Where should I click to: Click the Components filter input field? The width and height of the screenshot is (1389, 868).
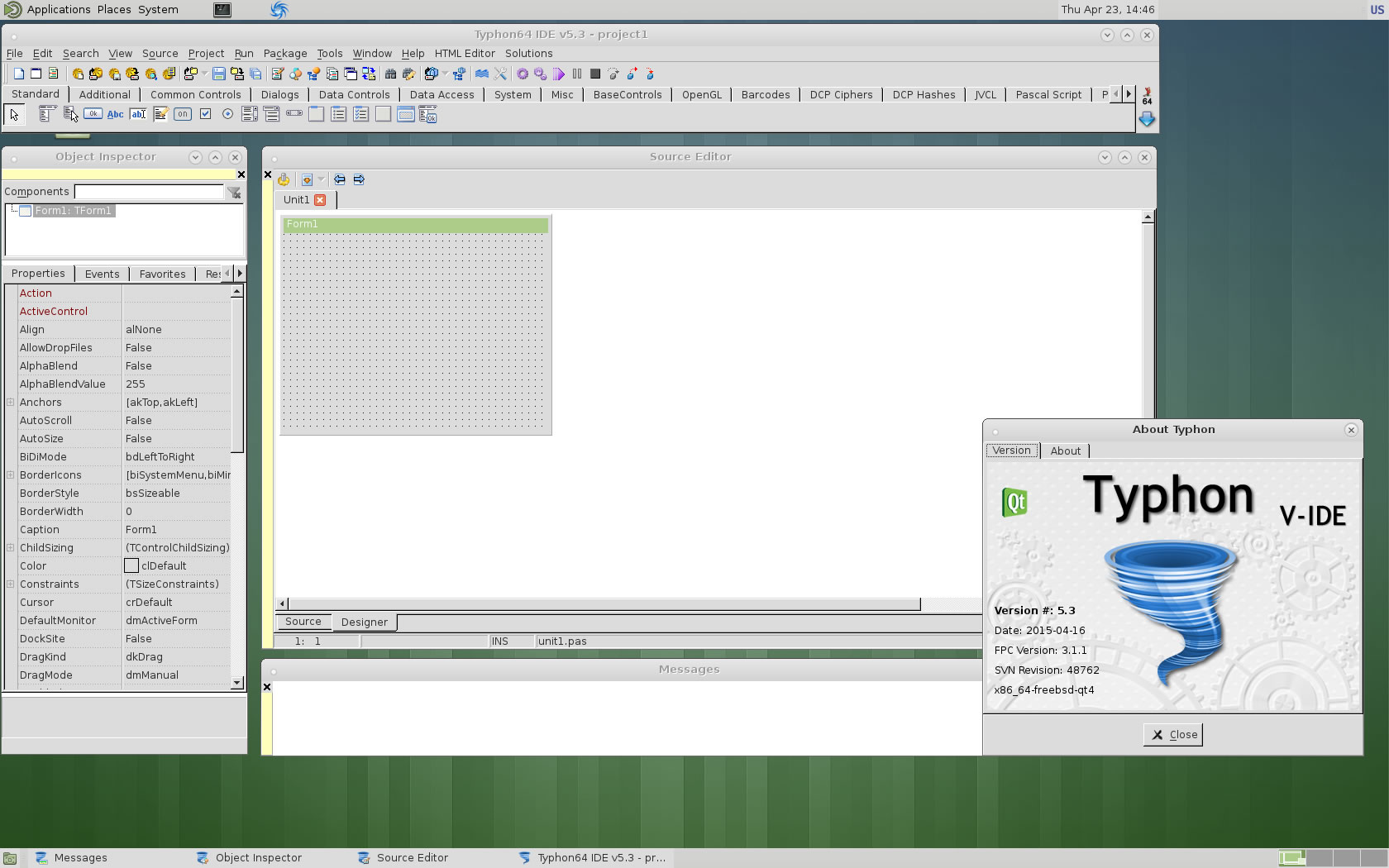[x=149, y=192]
